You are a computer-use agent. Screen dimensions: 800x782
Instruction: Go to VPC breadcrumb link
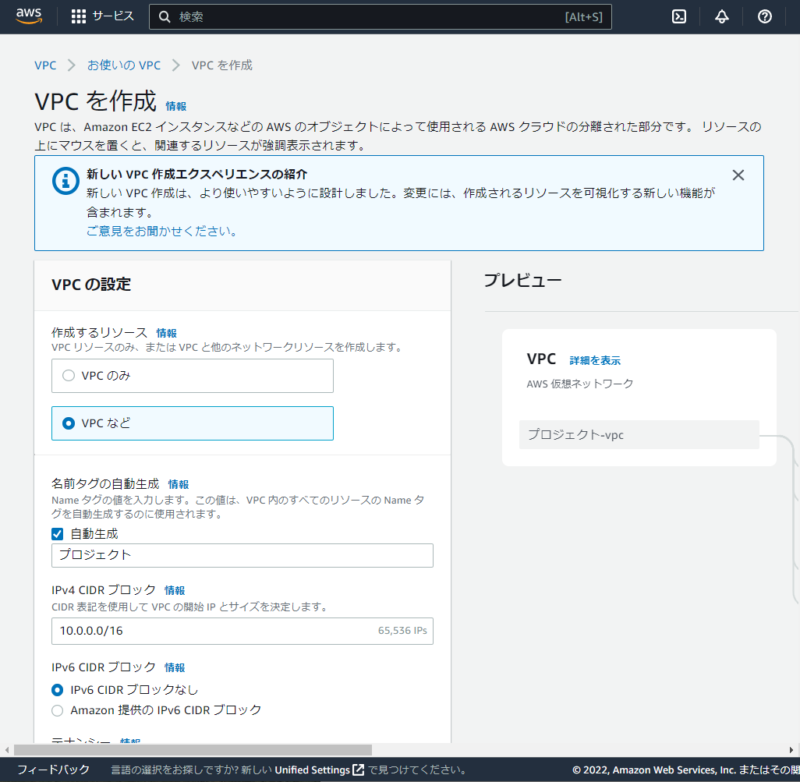[45, 65]
